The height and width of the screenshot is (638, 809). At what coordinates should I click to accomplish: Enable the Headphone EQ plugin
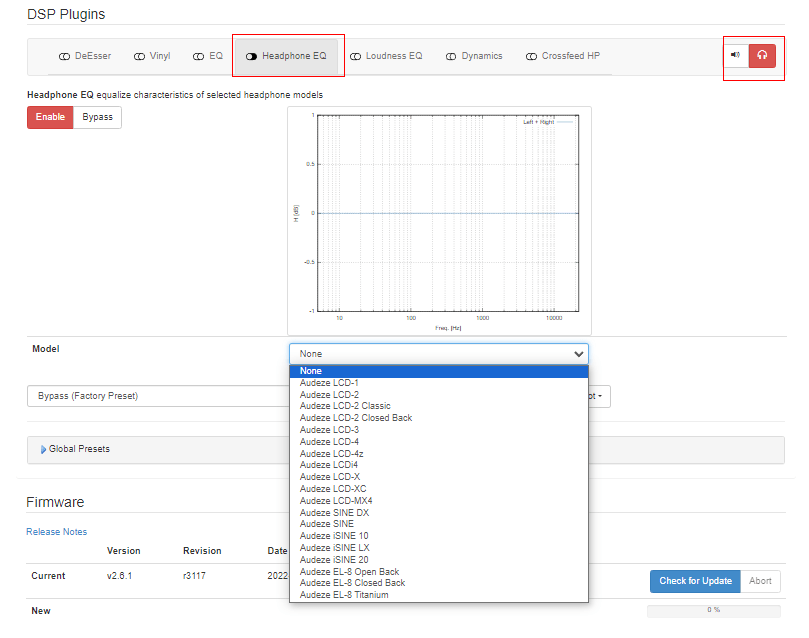click(50, 117)
